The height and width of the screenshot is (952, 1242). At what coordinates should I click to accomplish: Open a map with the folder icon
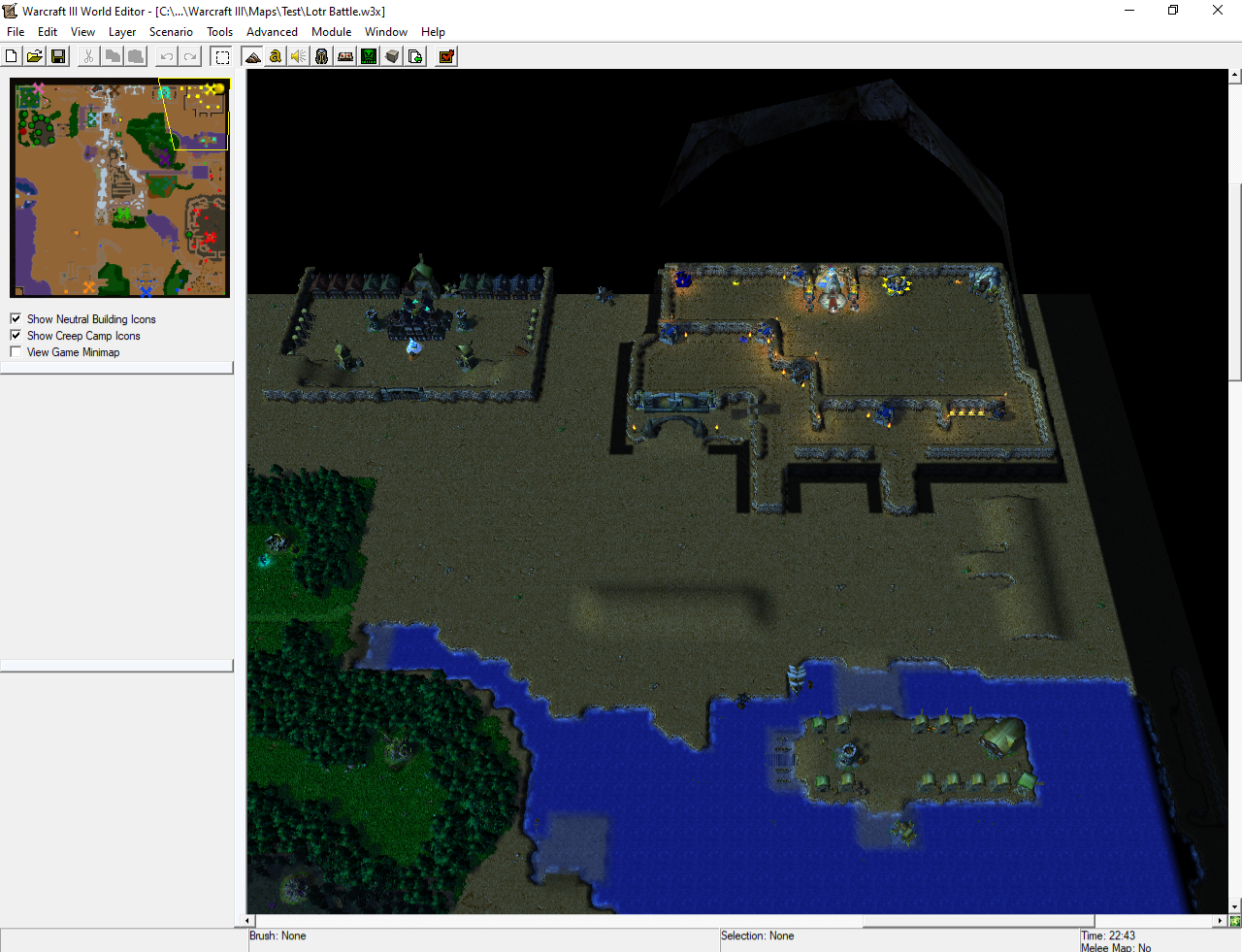(x=35, y=56)
